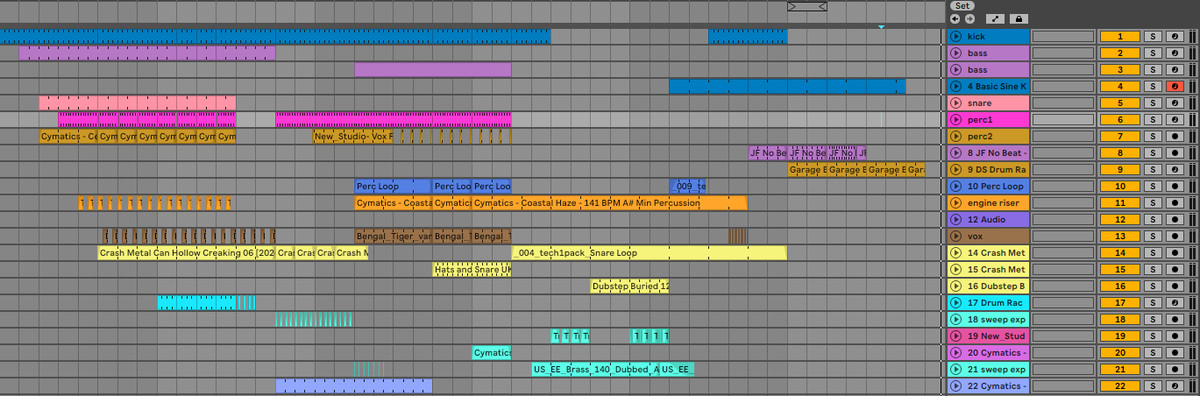The image size is (1200, 396).
Task: Select the New_Studio- Vox F clip
Action: pos(353,136)
